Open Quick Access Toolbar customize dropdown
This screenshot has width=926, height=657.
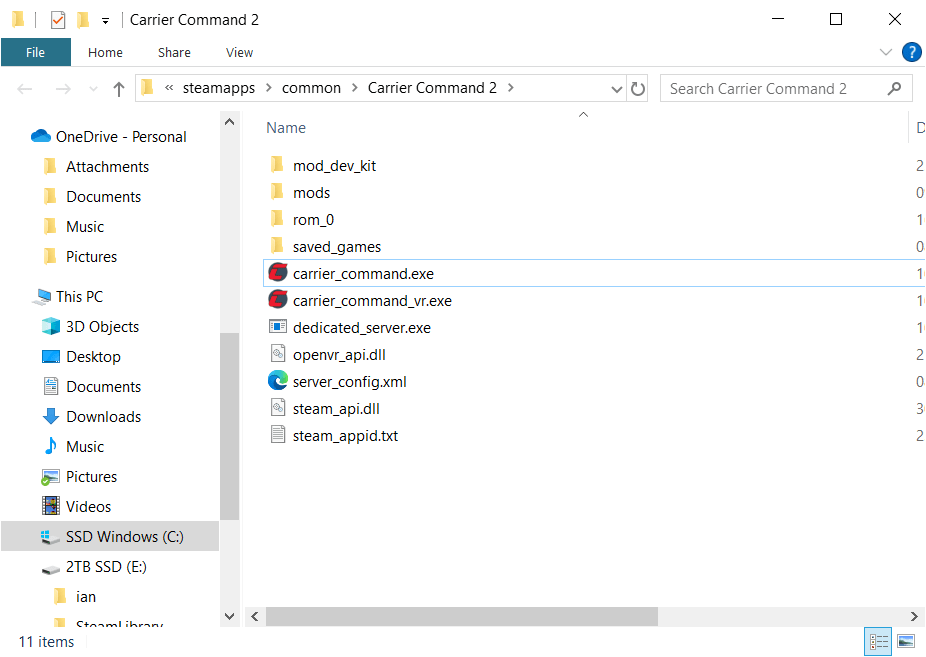(105, 20)
